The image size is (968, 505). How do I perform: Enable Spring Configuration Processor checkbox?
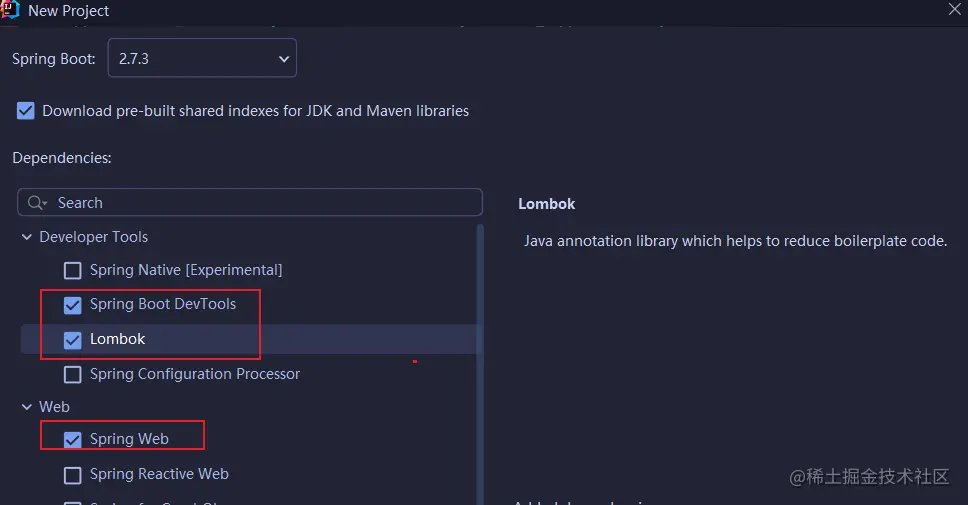click(x=73, y=374)
